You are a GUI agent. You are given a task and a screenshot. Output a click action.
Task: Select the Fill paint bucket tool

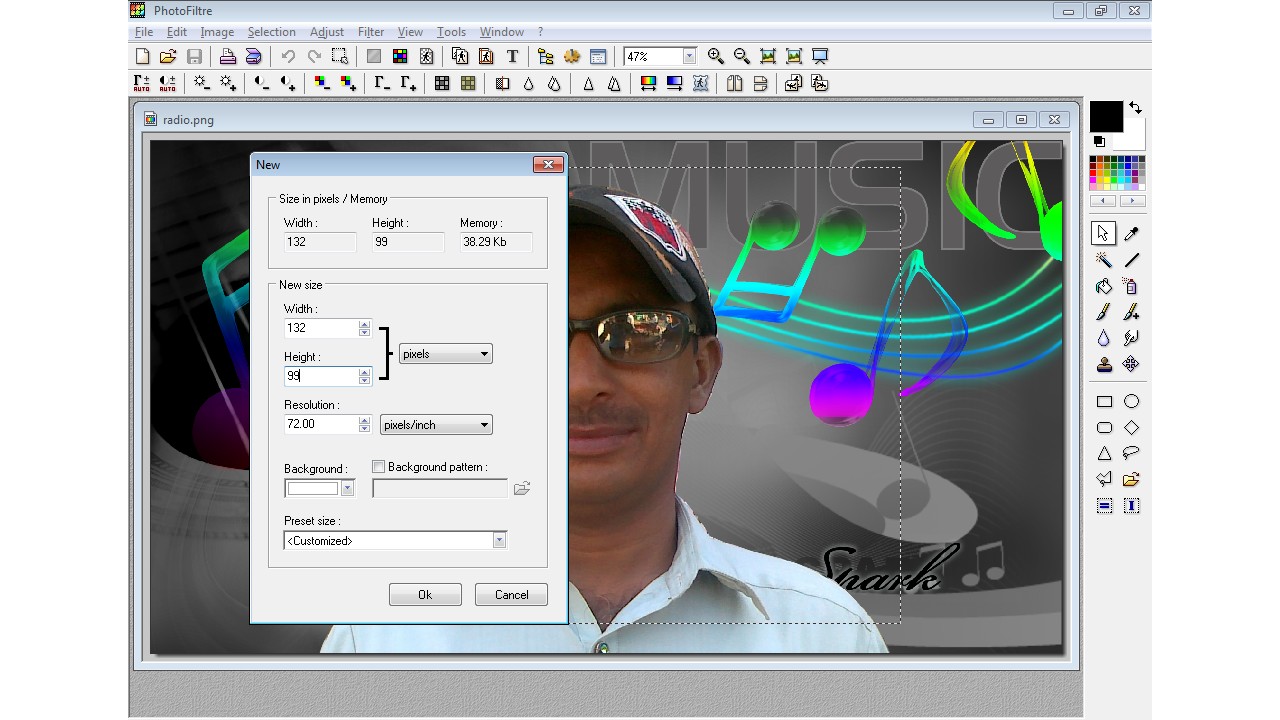1104,286
